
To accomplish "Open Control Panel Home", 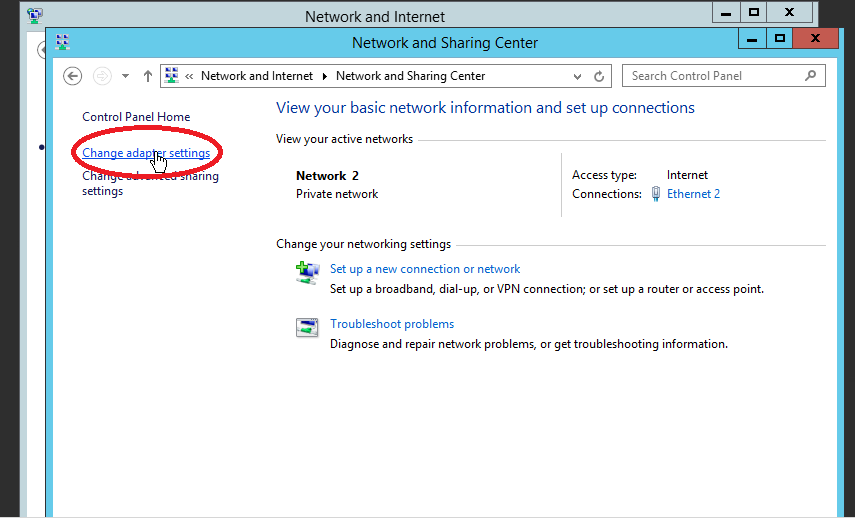I will tap(136, 117).
